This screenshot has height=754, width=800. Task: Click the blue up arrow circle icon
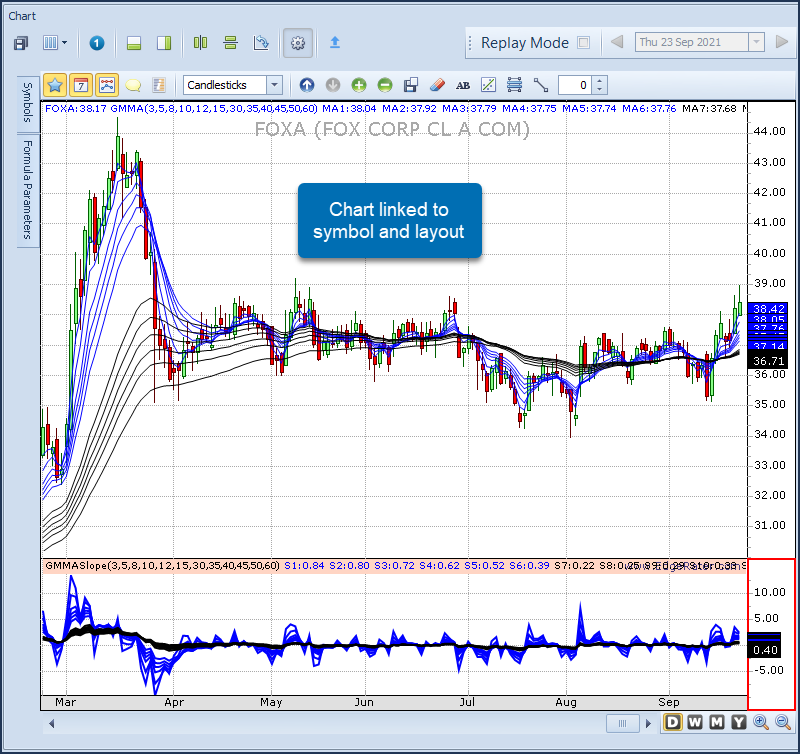[x=307, y=85]
